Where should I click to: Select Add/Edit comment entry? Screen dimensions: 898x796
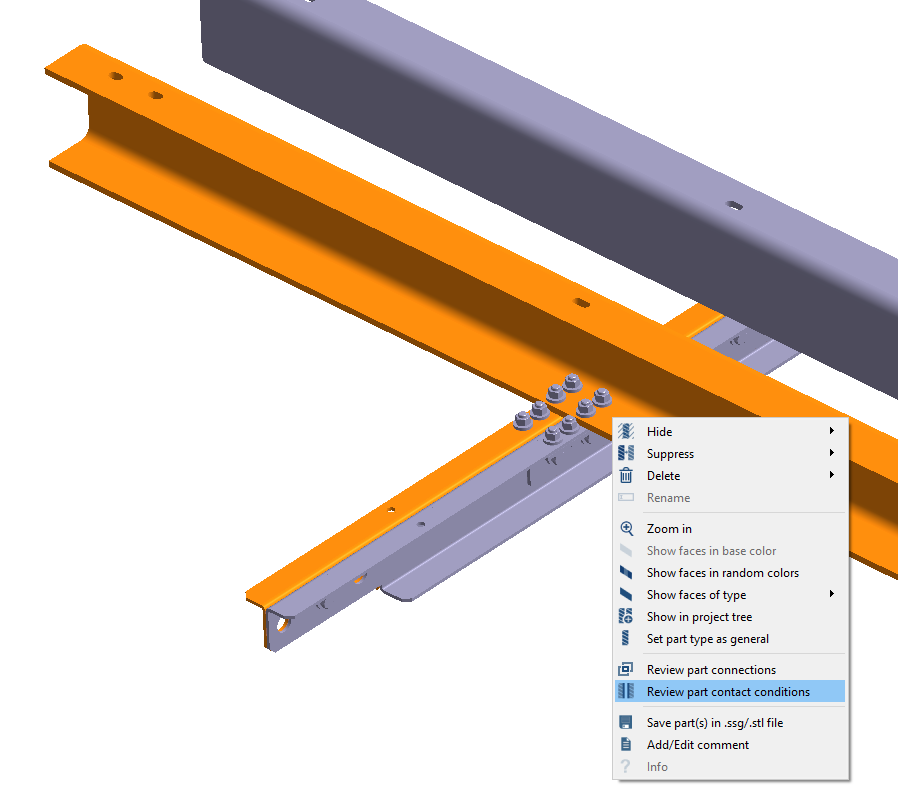point(730,744)
